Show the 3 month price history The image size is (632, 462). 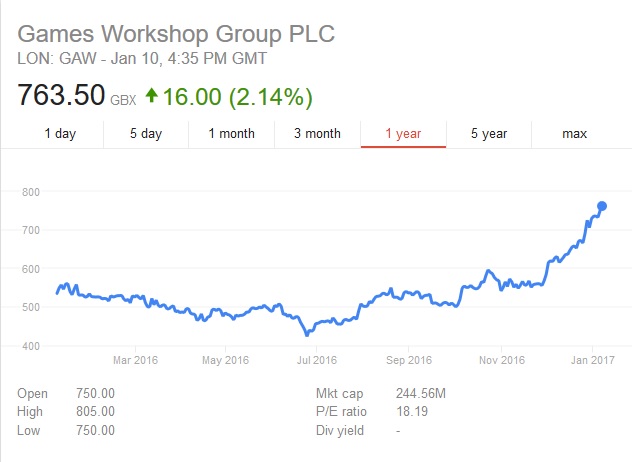click(x=317, y=133)
